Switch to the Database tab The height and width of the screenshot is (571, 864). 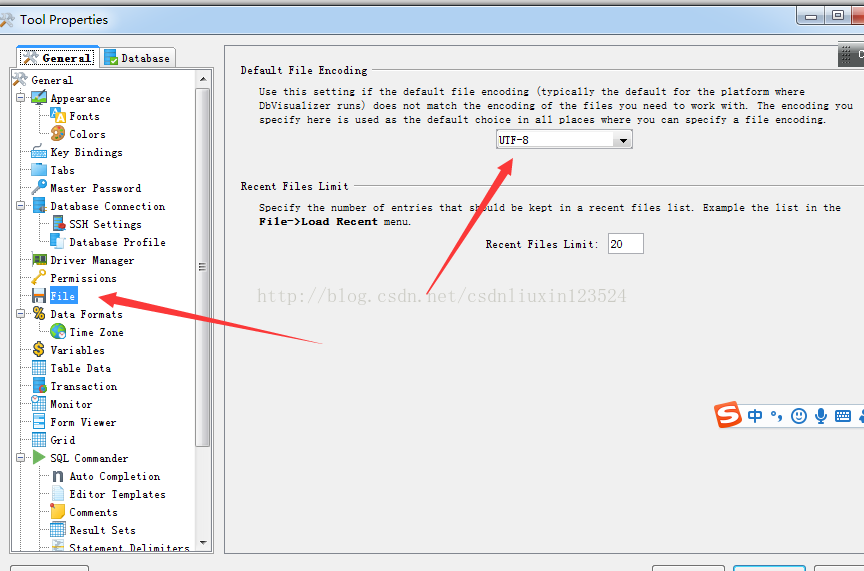pos(138,58)
